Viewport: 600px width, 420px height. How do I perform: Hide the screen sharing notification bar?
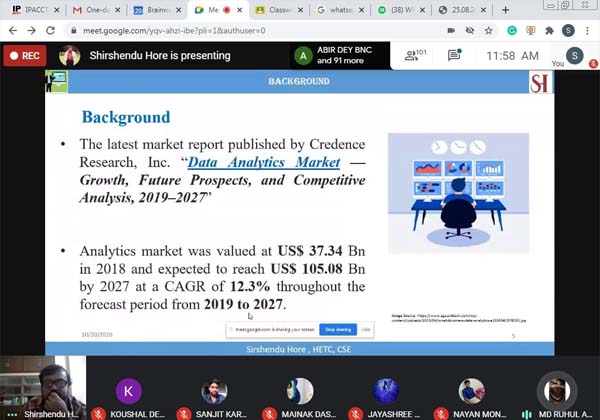[x=366, y=329]
